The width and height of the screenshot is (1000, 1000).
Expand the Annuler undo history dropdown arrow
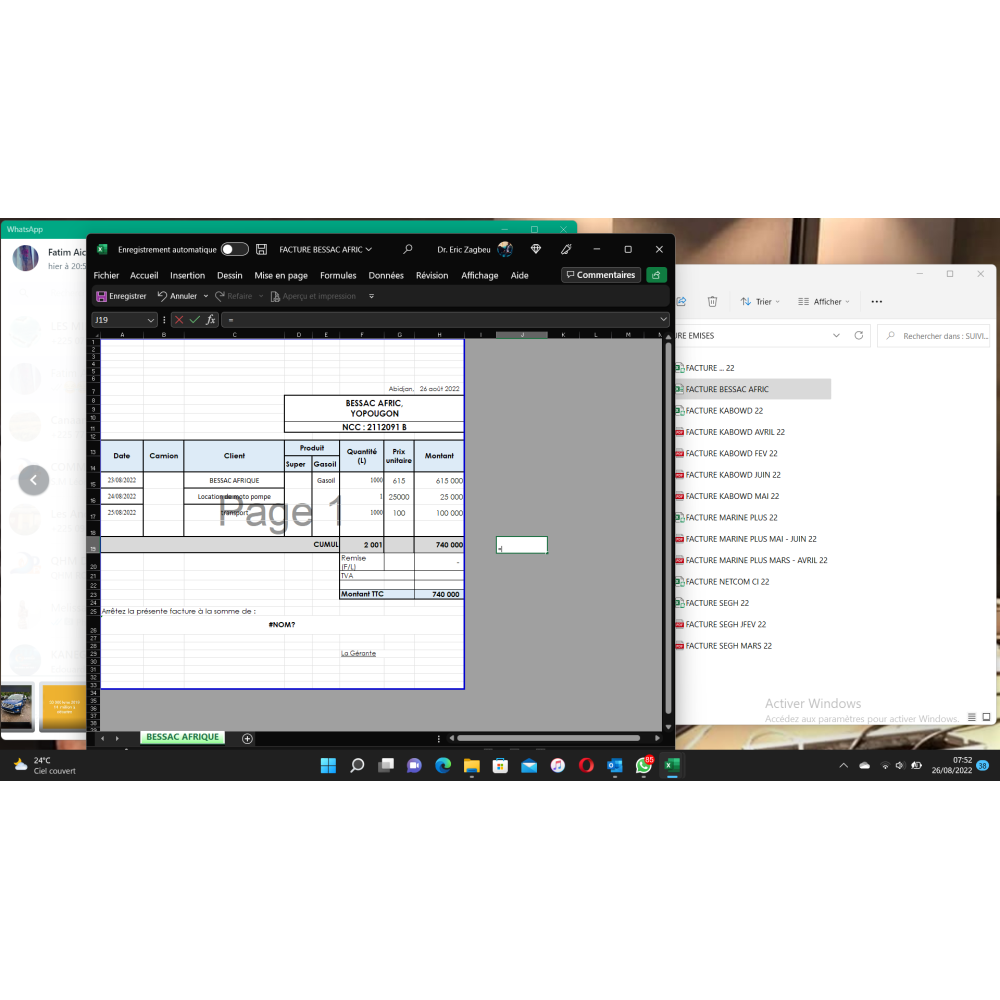pos(206,296)
